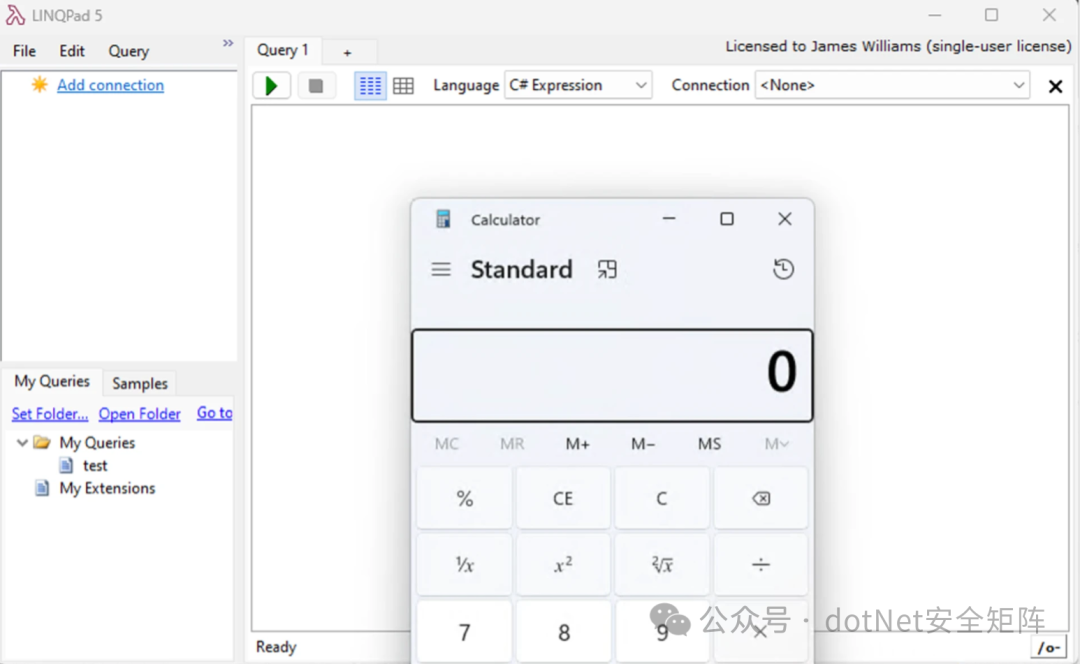This screenshot has height=664, width=1080.
Task: Click the Set Folder... link
Action: click(x=50, y=414)
